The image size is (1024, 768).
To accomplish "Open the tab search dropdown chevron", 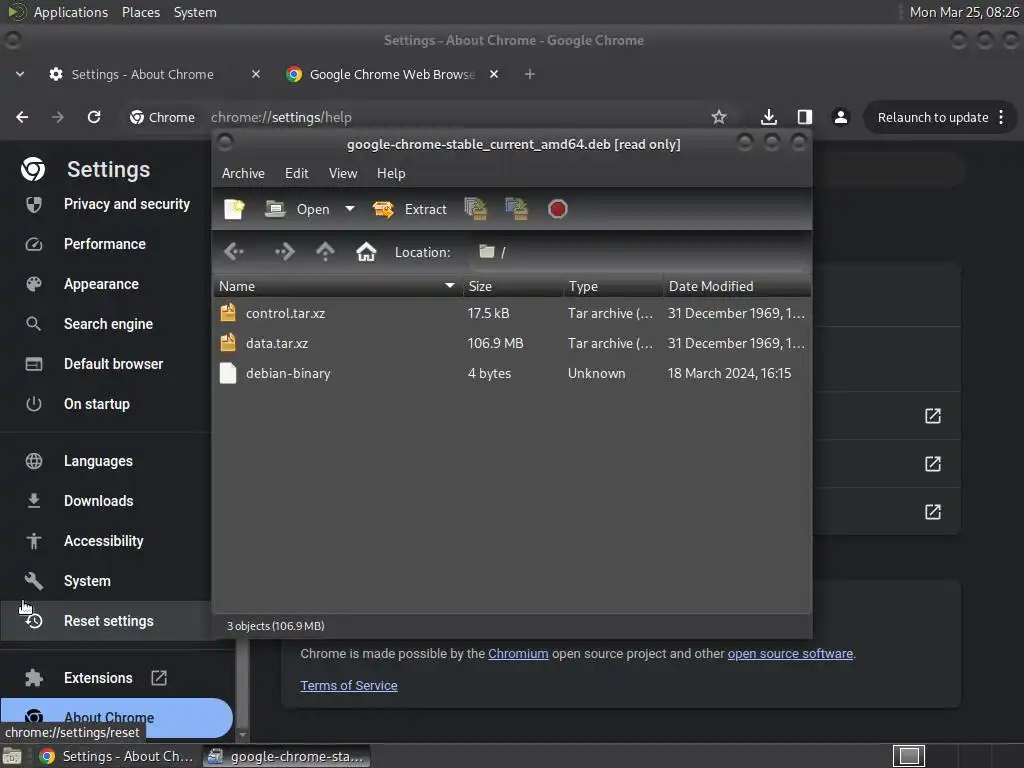I will 20,74.
